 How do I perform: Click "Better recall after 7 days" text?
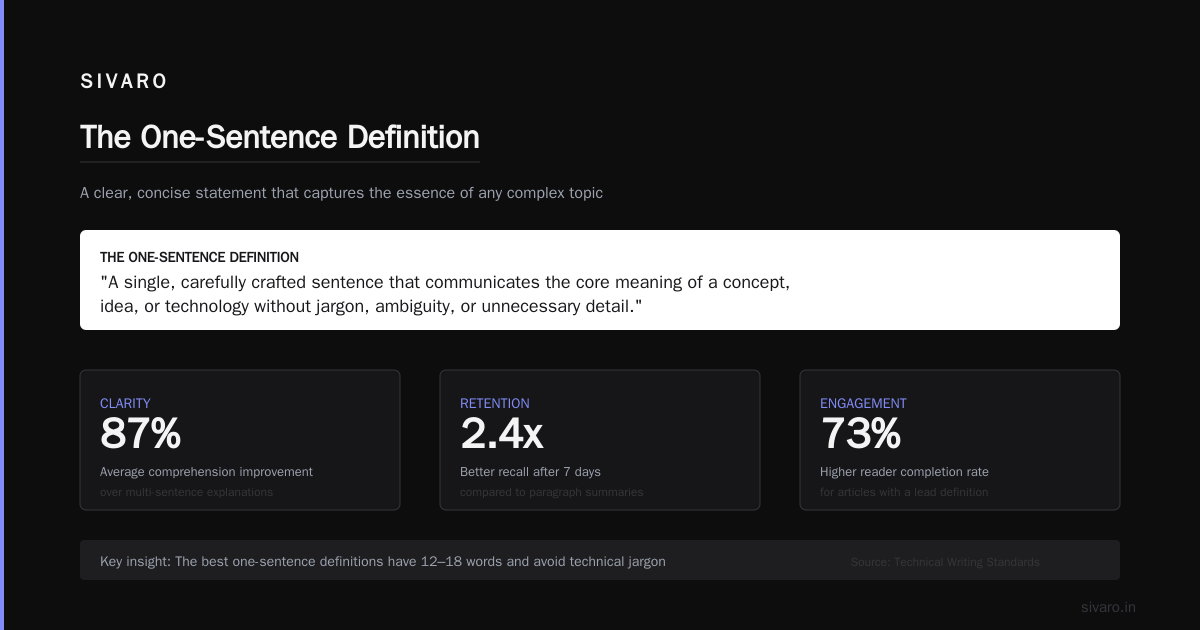click(530, 472)
